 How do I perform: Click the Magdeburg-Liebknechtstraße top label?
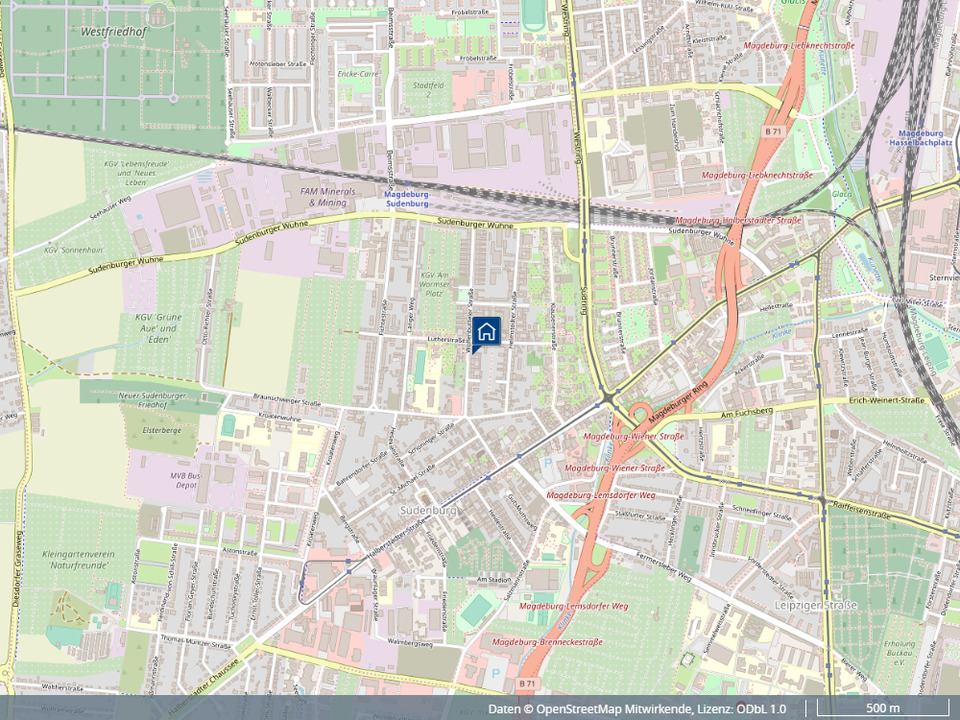[799, 46]
